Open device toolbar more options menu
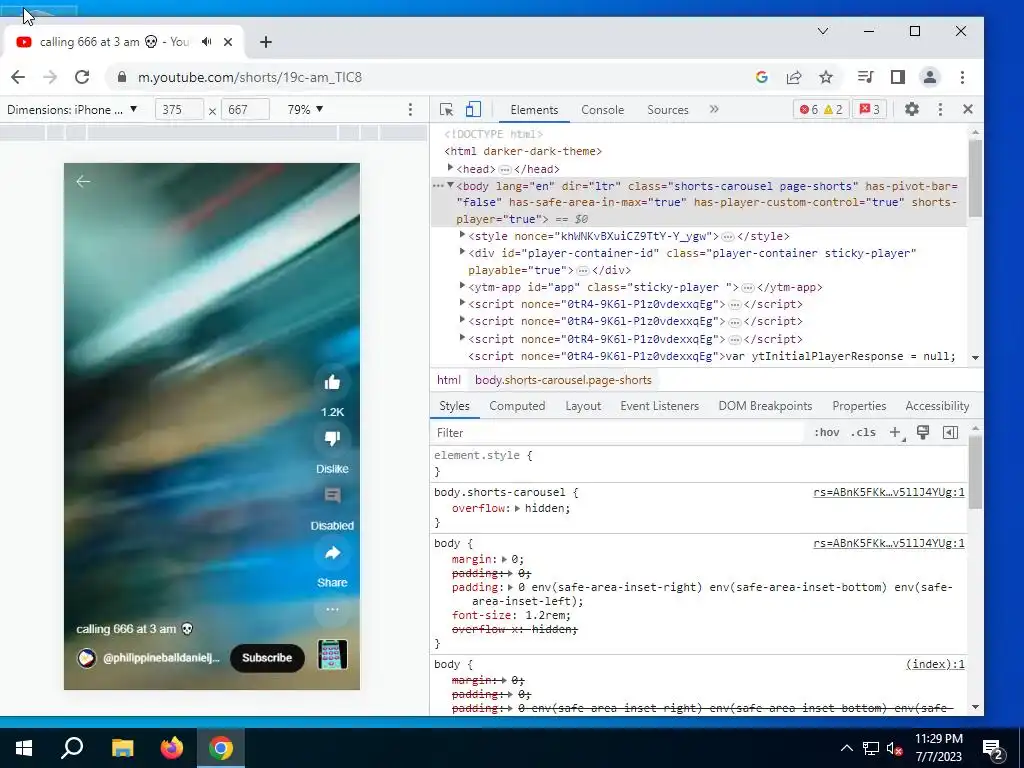Screen dimensions: 1024x768 click(x=410, y=110)
